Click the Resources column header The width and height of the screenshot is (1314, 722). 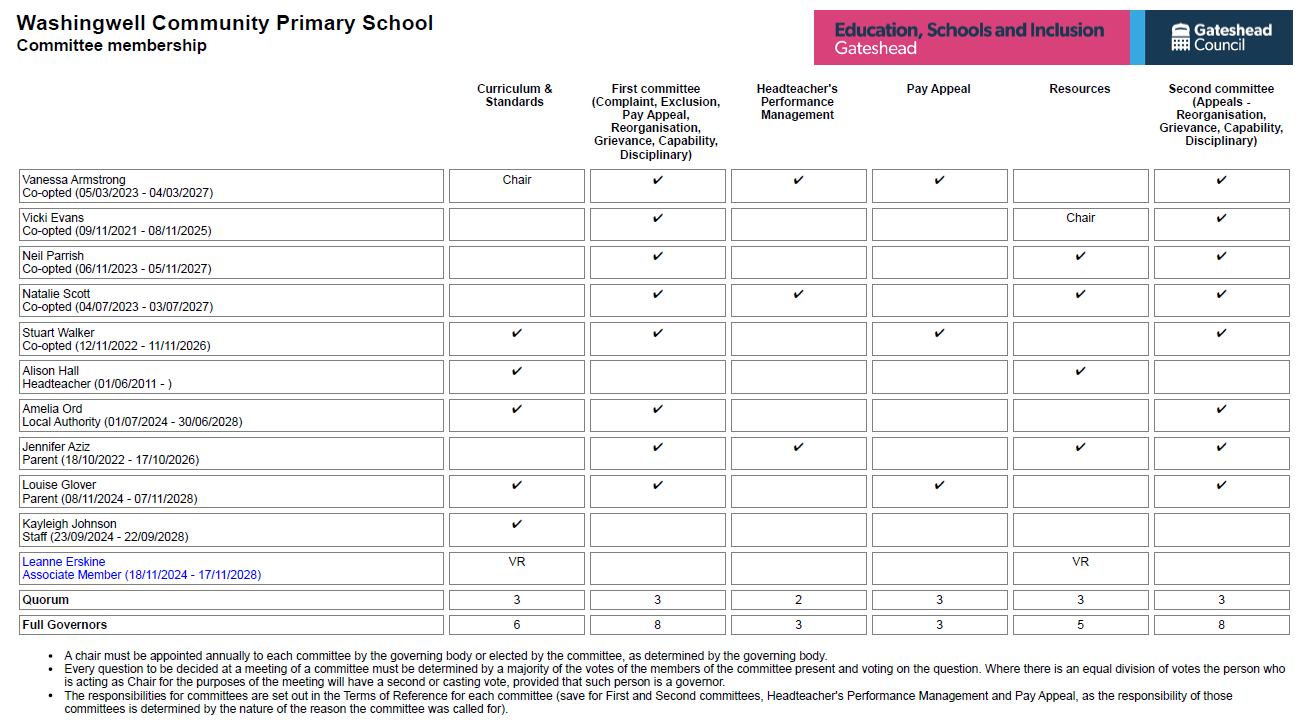pyautogui.click(x=1079, y=89)
